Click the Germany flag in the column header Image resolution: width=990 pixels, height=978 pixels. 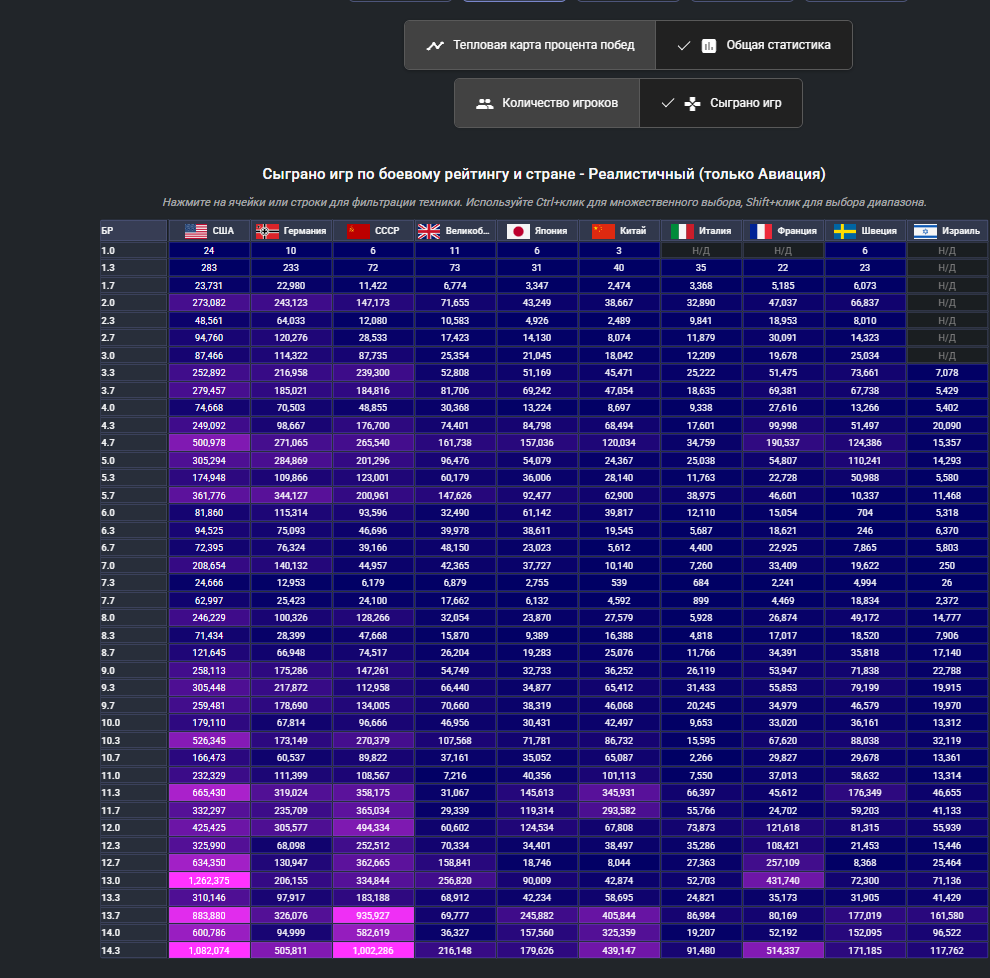click(x=267, y=231)
